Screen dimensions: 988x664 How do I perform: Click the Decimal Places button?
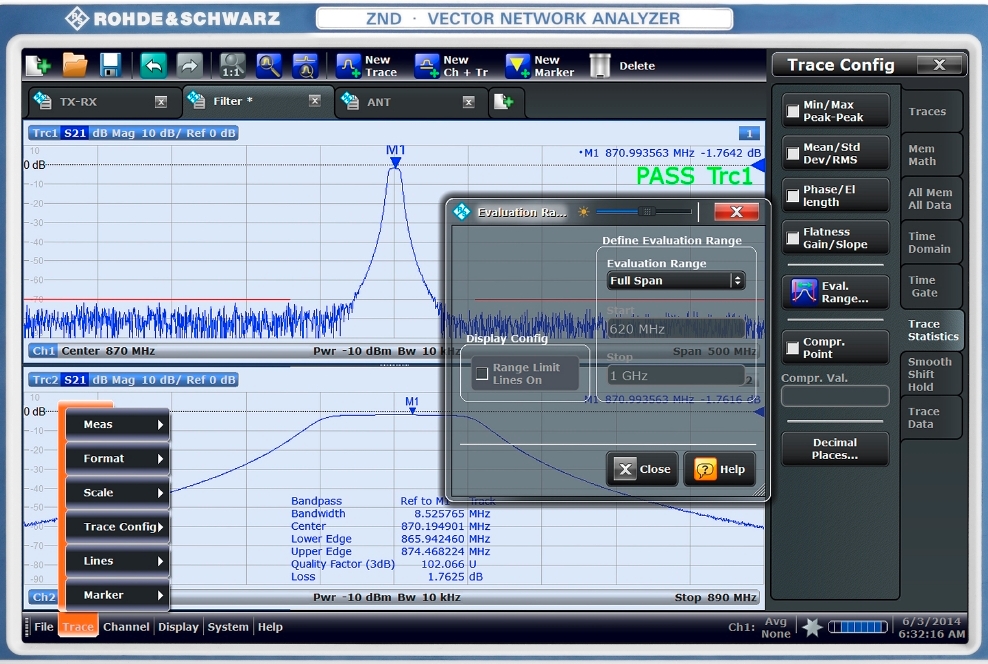(836, 449)
